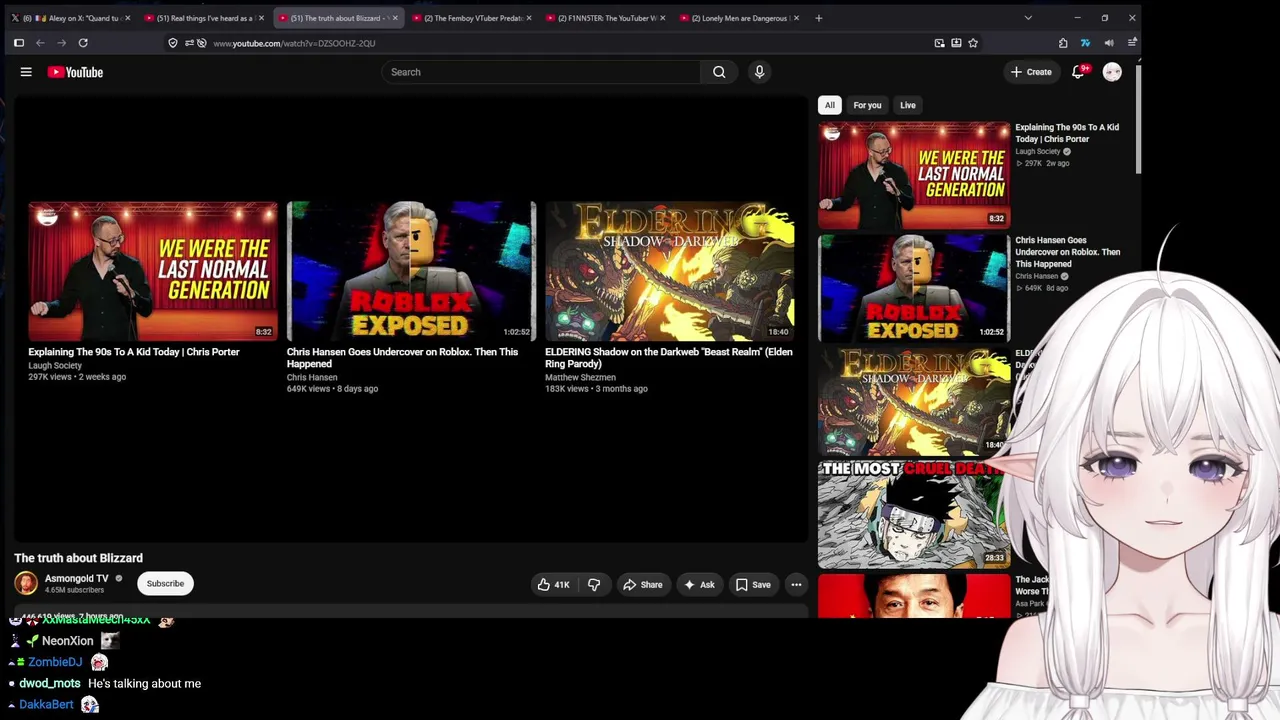Close the Alexy on X tab
Image resolution: width=1280 pixels, height=720 pixels.
[x=127, y=18]
